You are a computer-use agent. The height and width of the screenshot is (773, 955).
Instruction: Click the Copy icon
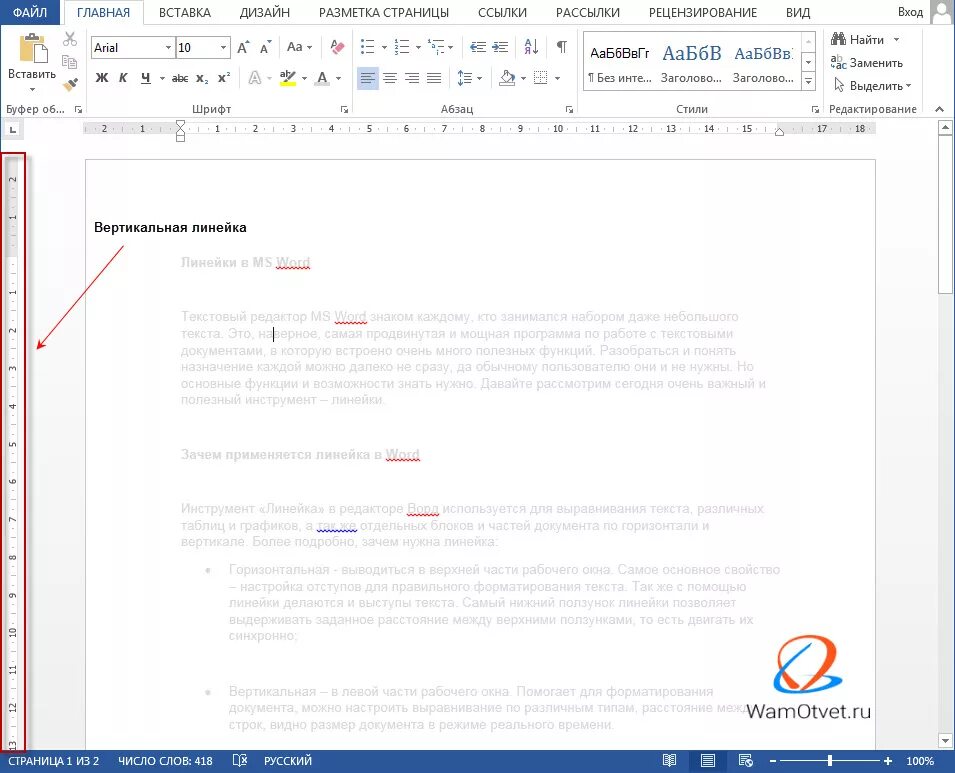(x=70, y=62)
